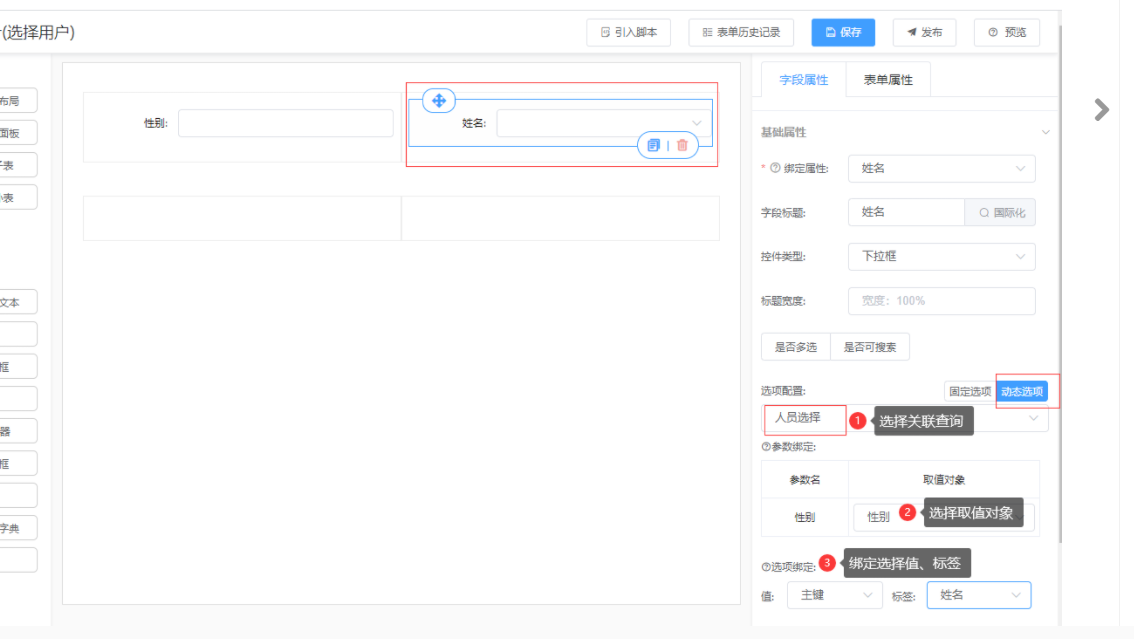Click the 发布 button
This screenshot has width=1134, height=639.
click(x=924, y=32)
